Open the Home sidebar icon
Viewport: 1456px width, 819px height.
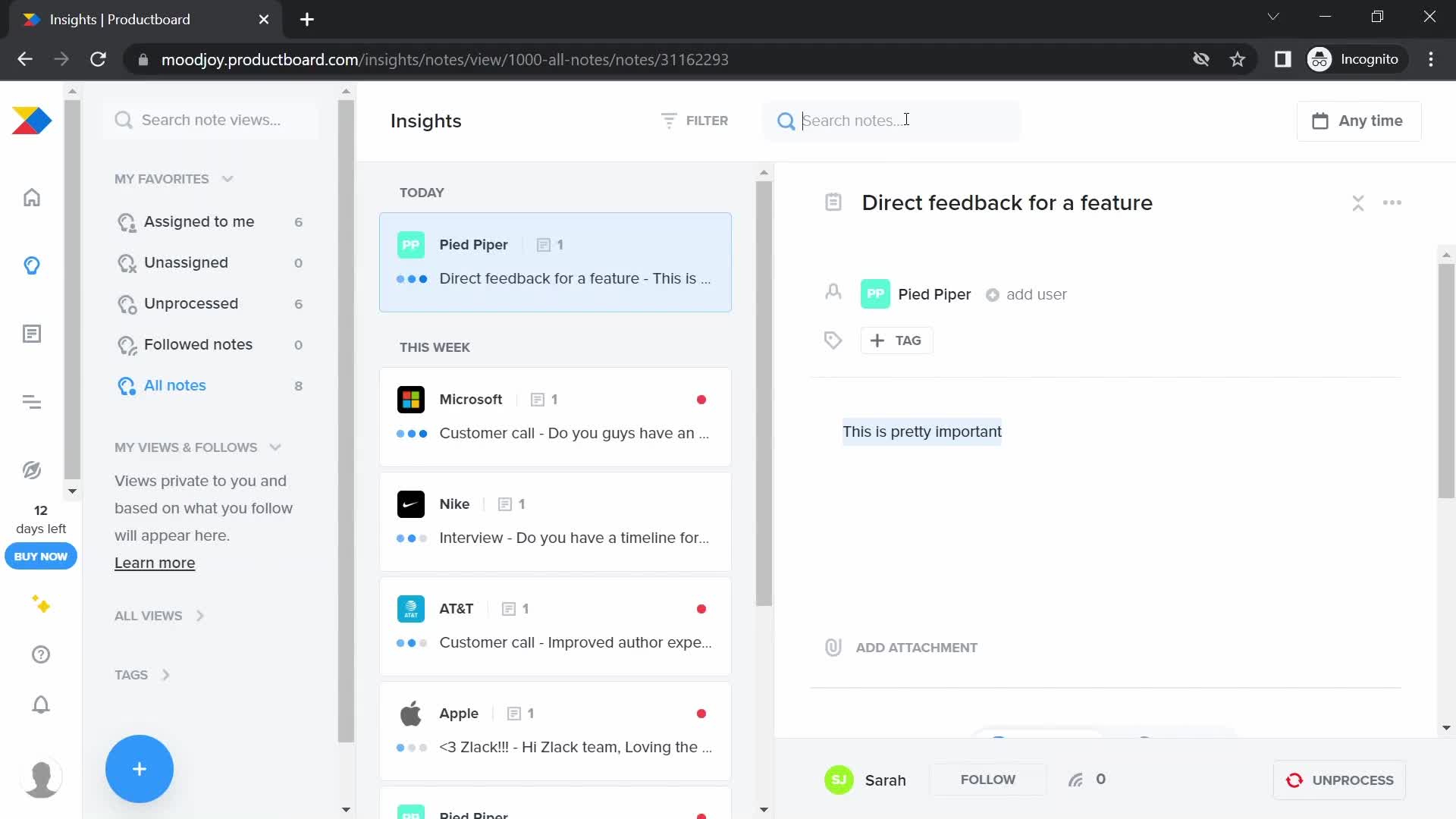(x=32, y=198)
